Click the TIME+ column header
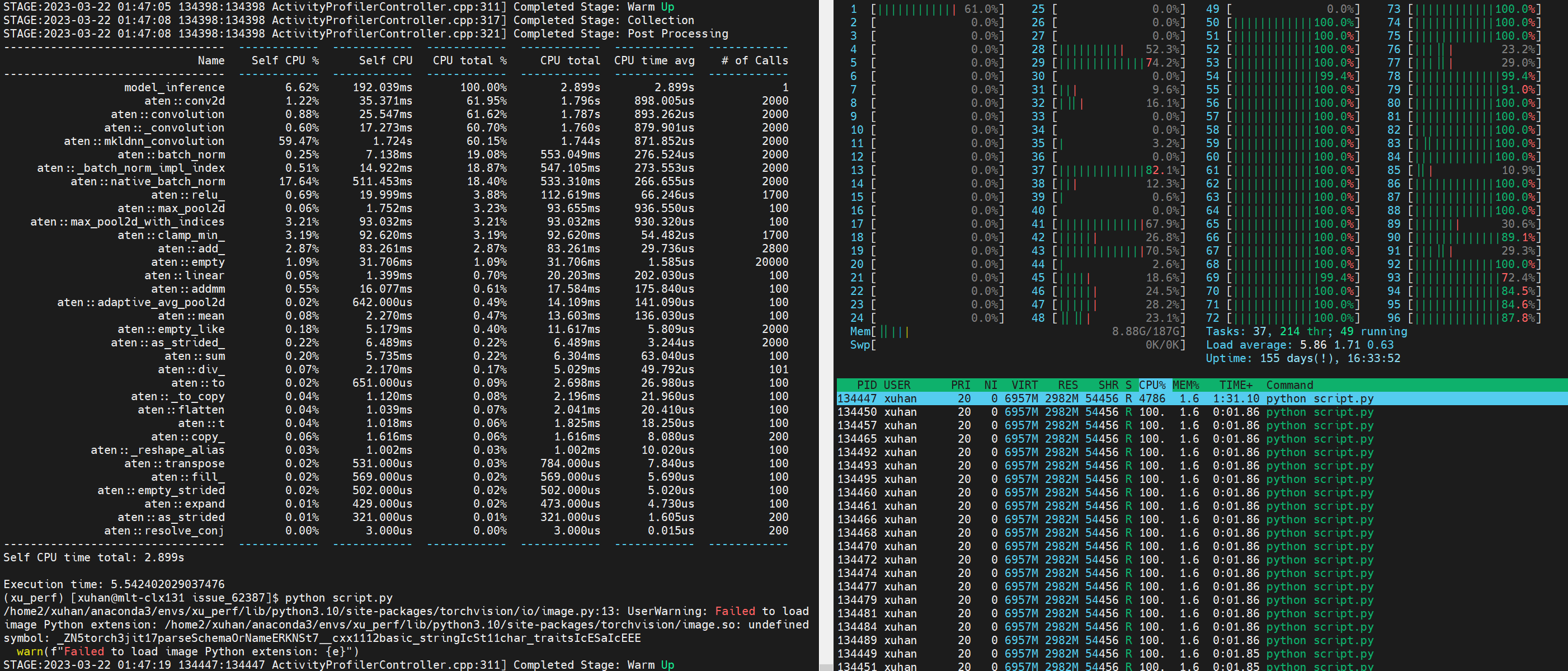The width and height of the screenshot is (1568, 671). coord(1236,385)
